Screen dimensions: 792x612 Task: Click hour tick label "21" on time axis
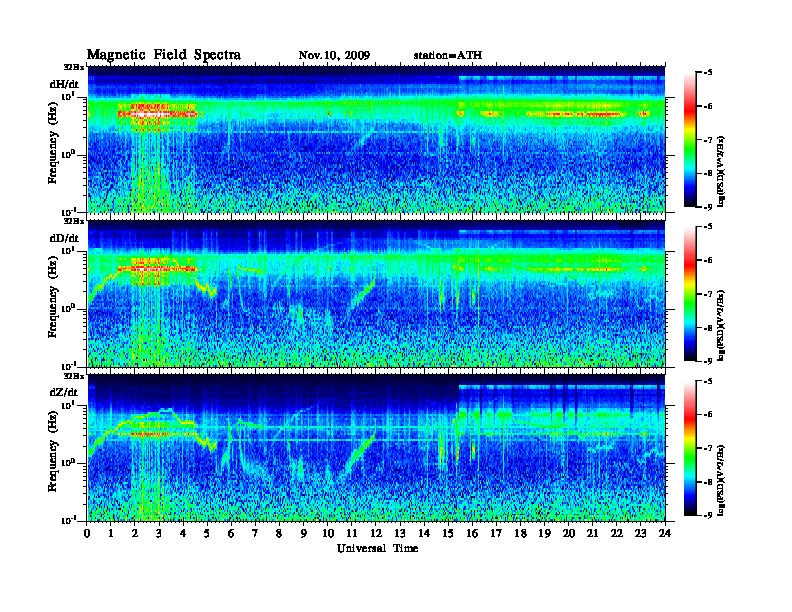[592, 533]
